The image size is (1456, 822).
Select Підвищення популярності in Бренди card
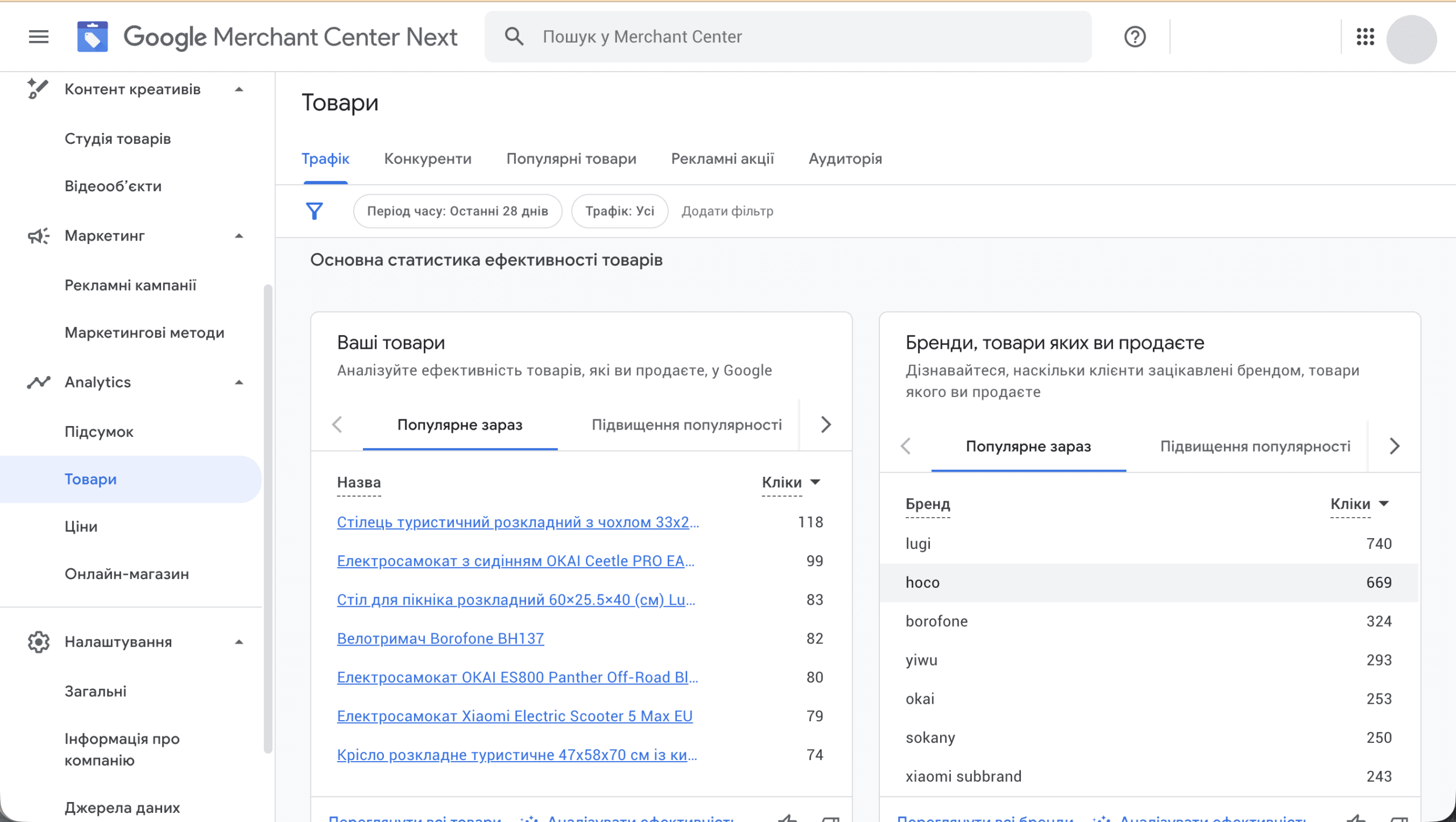(x=1255, y=447)
